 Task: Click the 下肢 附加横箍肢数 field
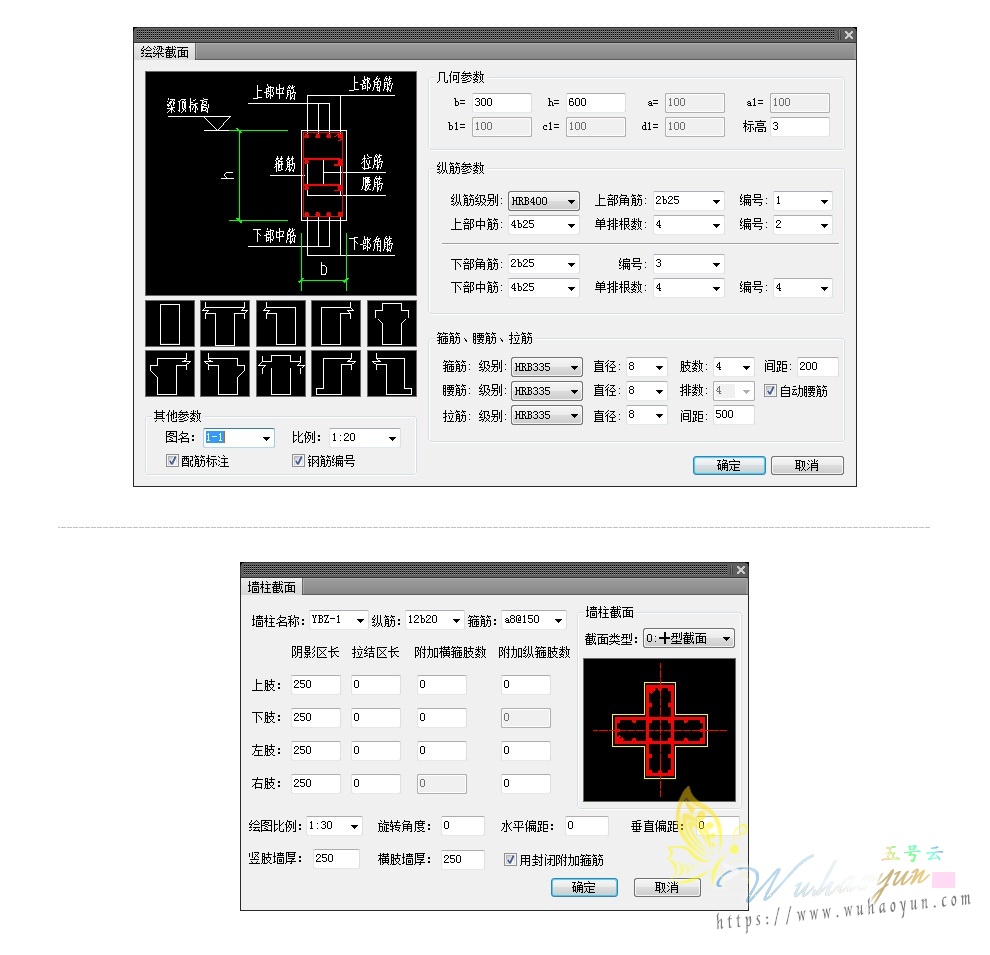click(x=442, y=718)
